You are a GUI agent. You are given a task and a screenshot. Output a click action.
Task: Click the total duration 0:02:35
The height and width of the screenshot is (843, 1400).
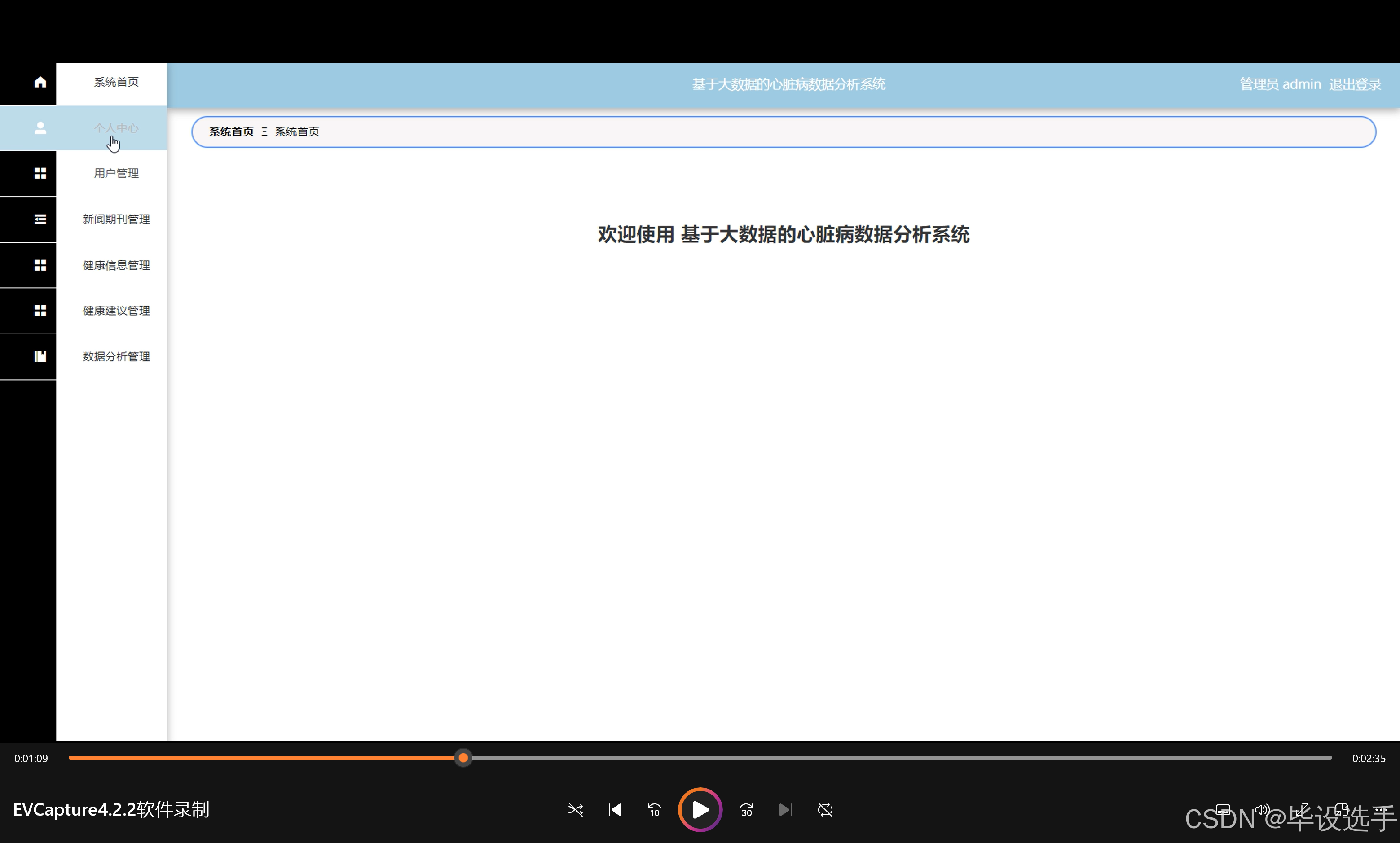coord(1369,758)
